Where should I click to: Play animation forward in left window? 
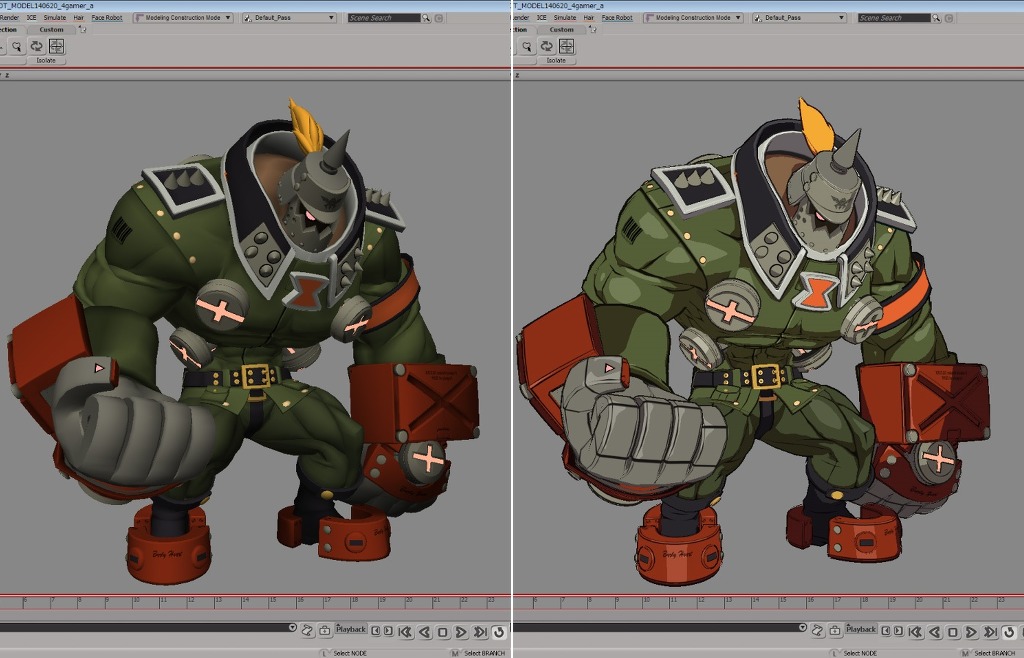click(x=461, y=632)
